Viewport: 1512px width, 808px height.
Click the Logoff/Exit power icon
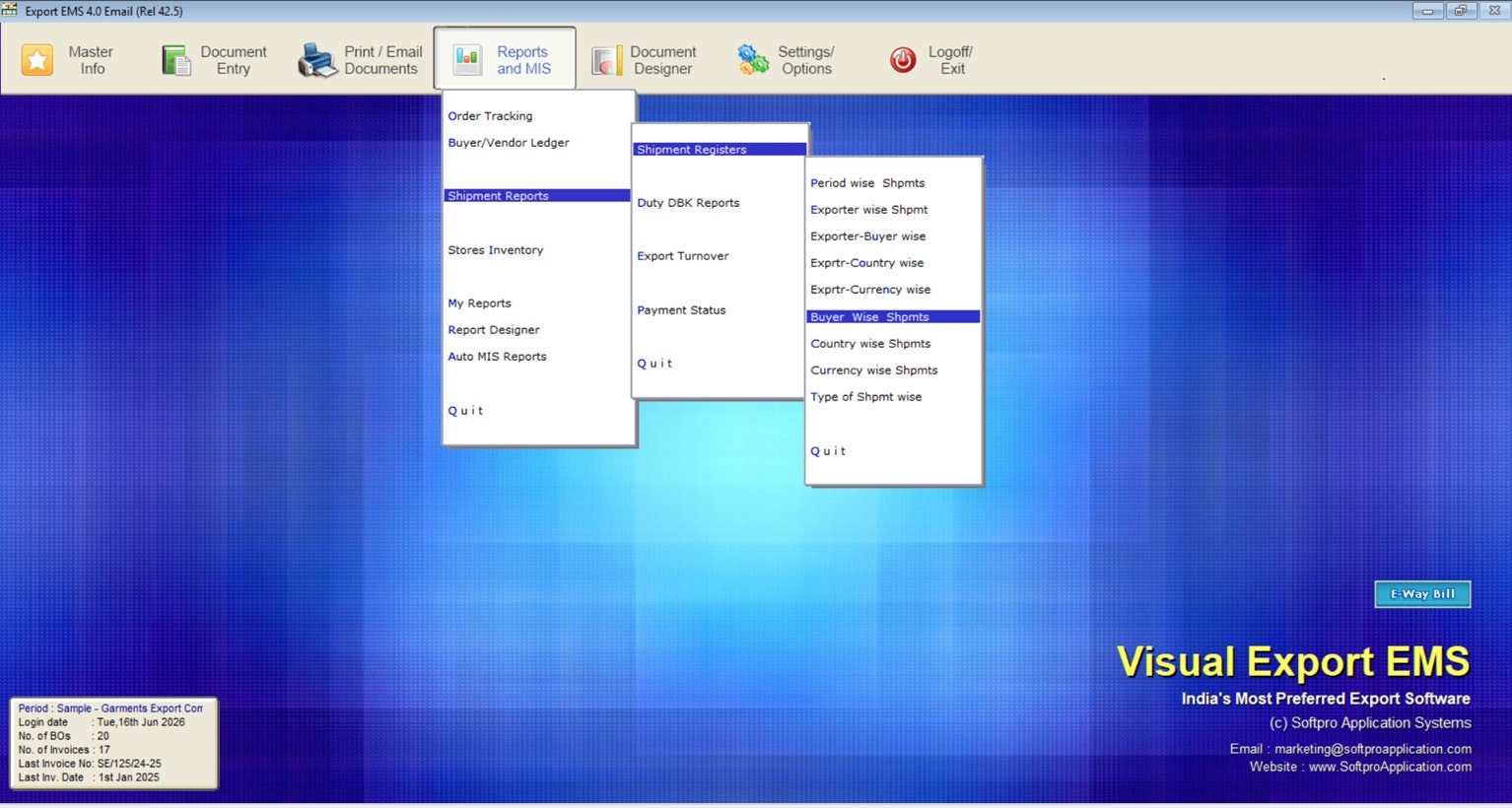pyautogui.click(x=903, y=60)
